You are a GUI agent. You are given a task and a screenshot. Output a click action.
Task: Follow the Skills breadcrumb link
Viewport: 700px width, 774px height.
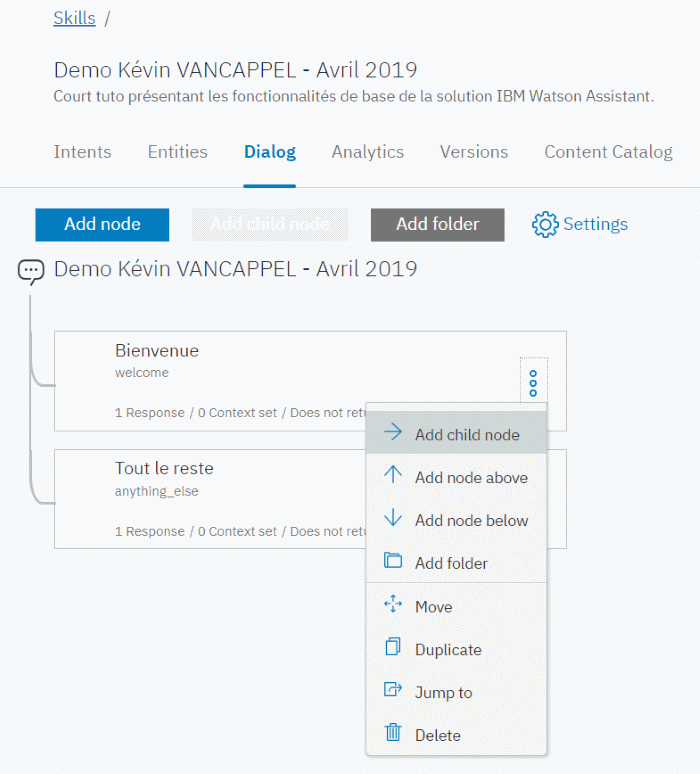(75, 18)
